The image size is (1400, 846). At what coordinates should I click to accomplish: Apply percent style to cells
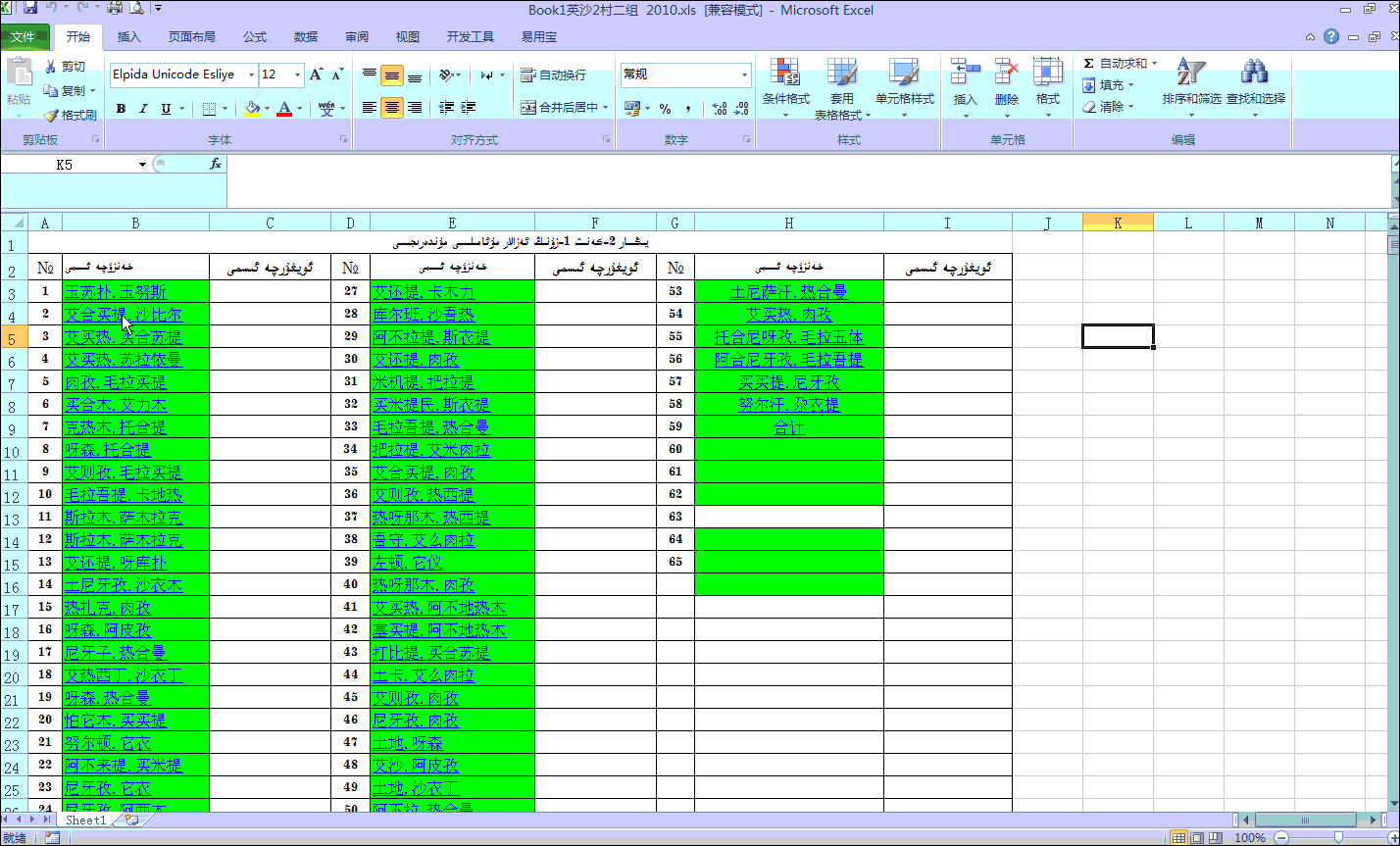tap(666, 109)
